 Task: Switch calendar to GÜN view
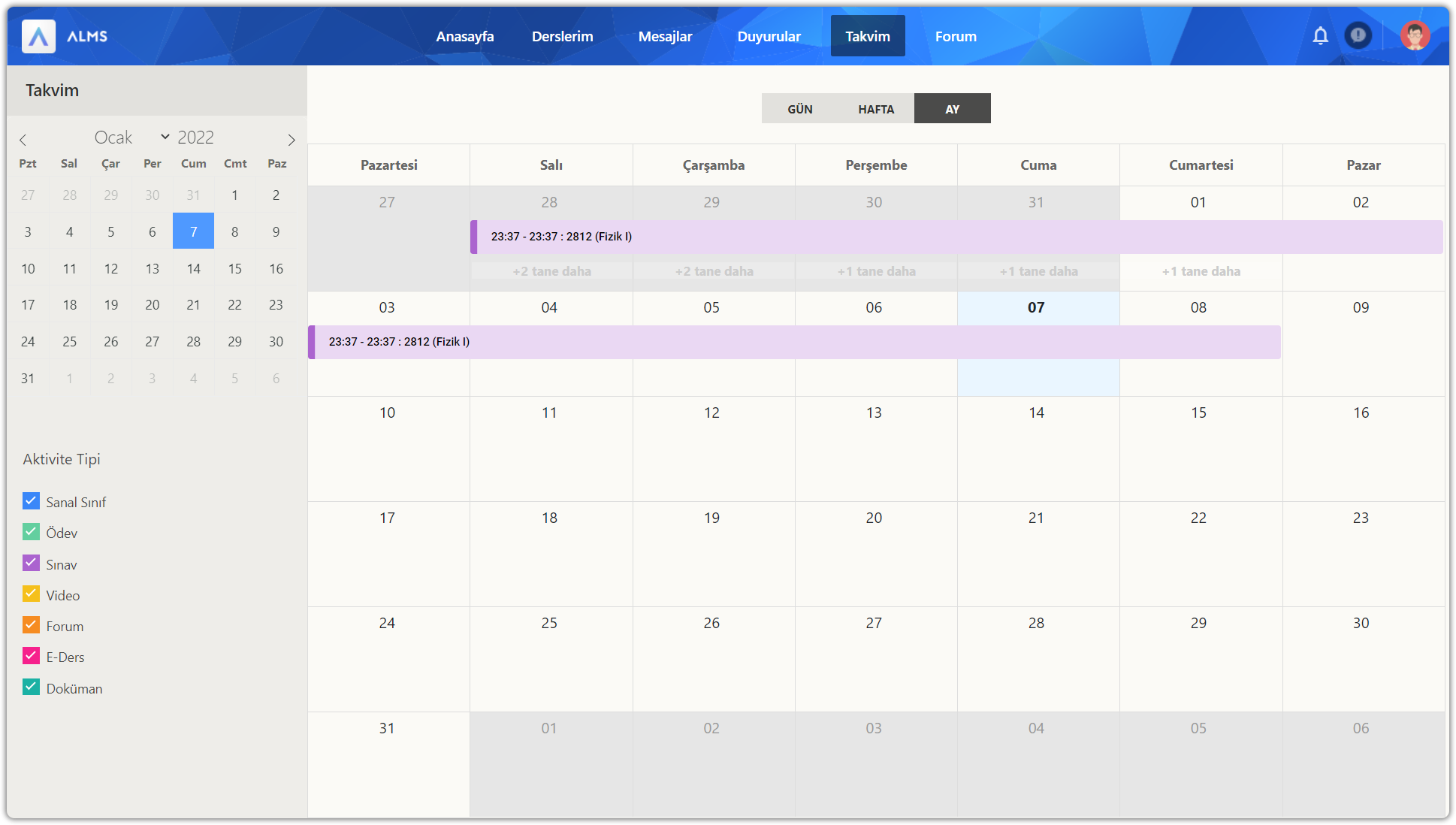pos(799,109)
